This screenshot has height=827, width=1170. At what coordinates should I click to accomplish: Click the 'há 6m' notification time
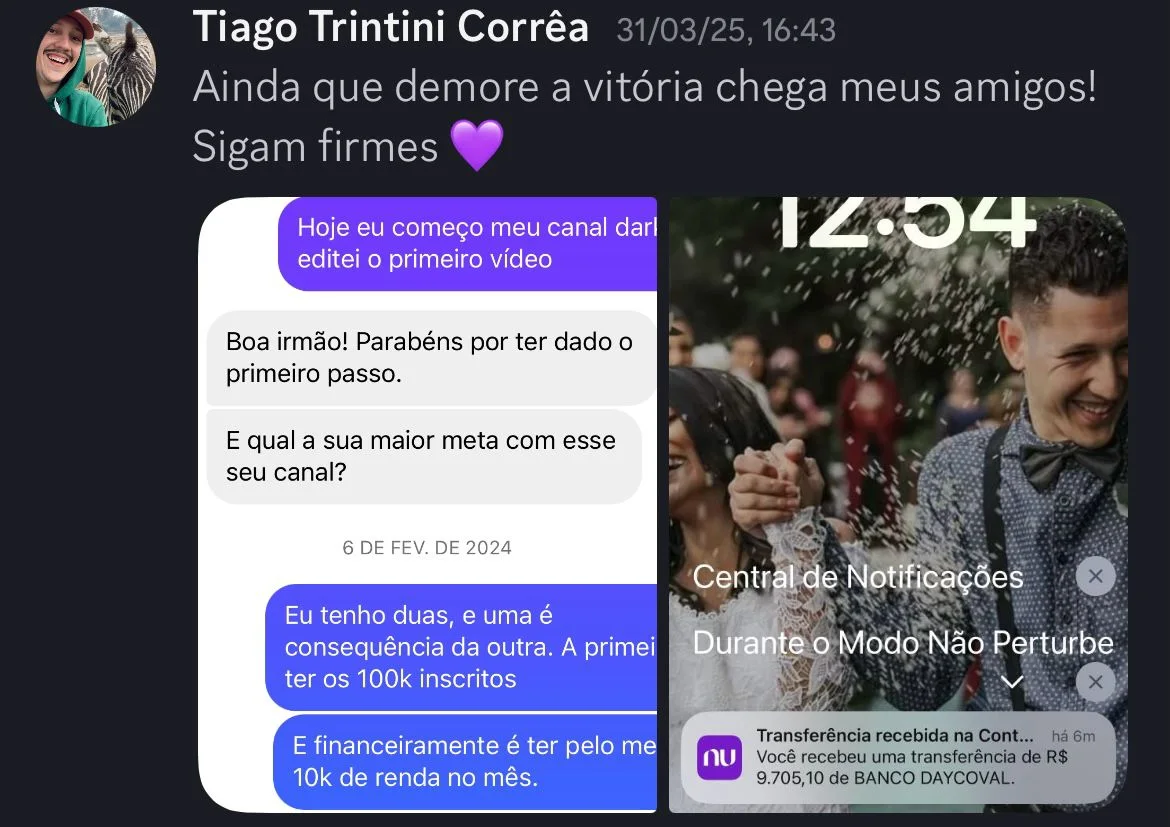1073,736
